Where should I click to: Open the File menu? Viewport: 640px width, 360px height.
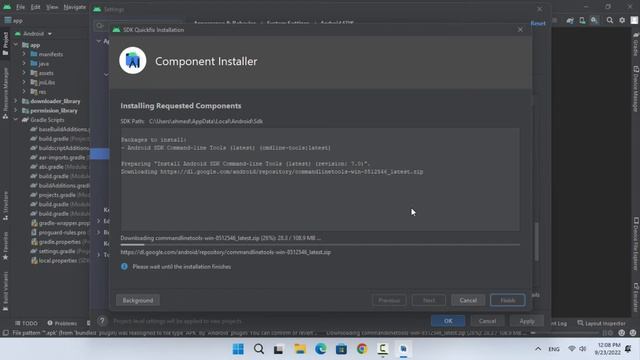click(x=20, y=7)
